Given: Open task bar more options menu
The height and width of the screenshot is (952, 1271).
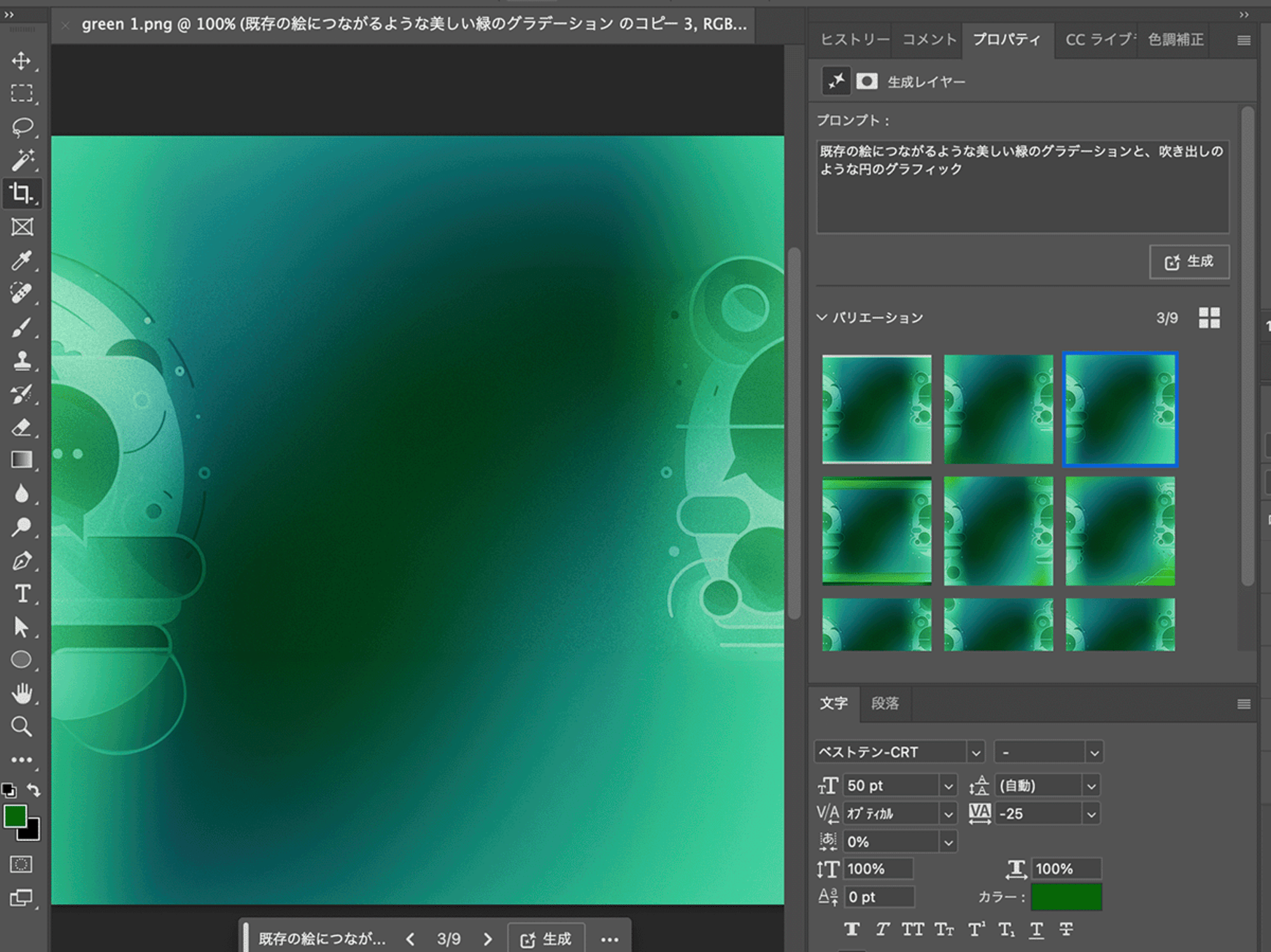Looking at the screenshot, I should [609, 939].
